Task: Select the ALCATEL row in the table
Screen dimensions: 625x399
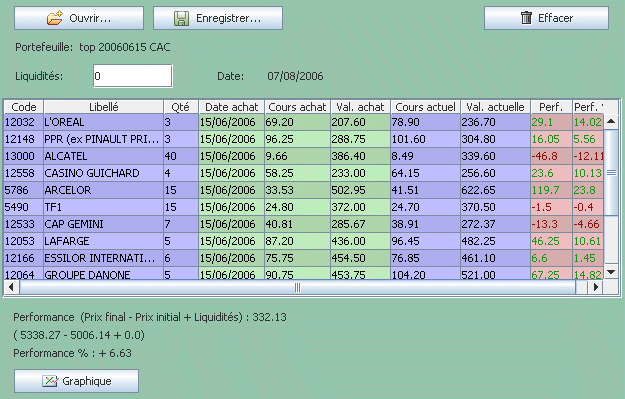Action: [x=304, y=156]
